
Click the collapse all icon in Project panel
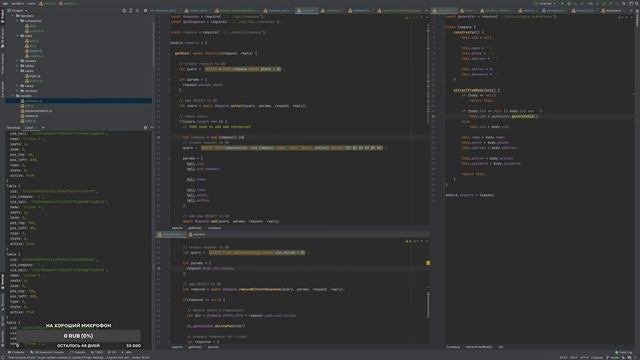(x=138, y=11)
